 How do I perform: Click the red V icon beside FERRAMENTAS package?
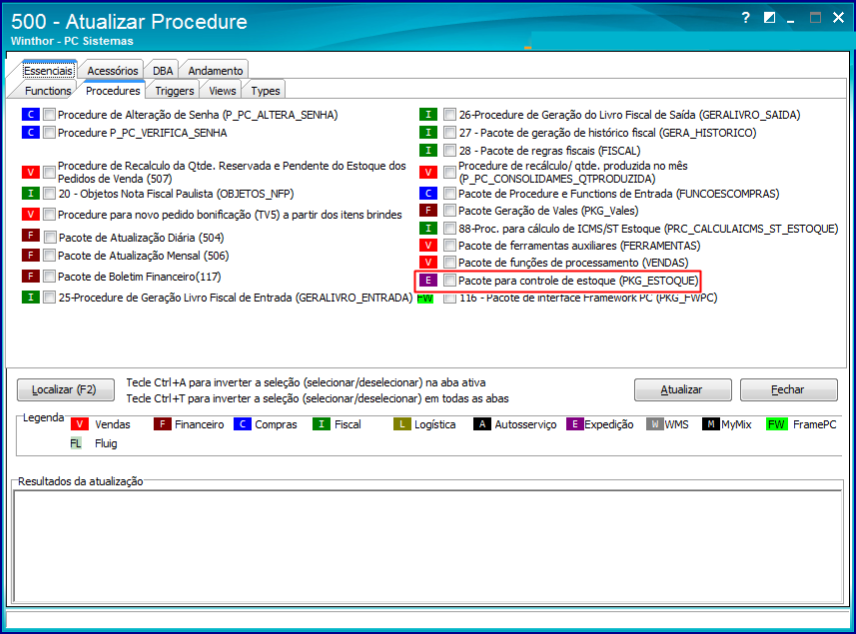click(428, 245)
